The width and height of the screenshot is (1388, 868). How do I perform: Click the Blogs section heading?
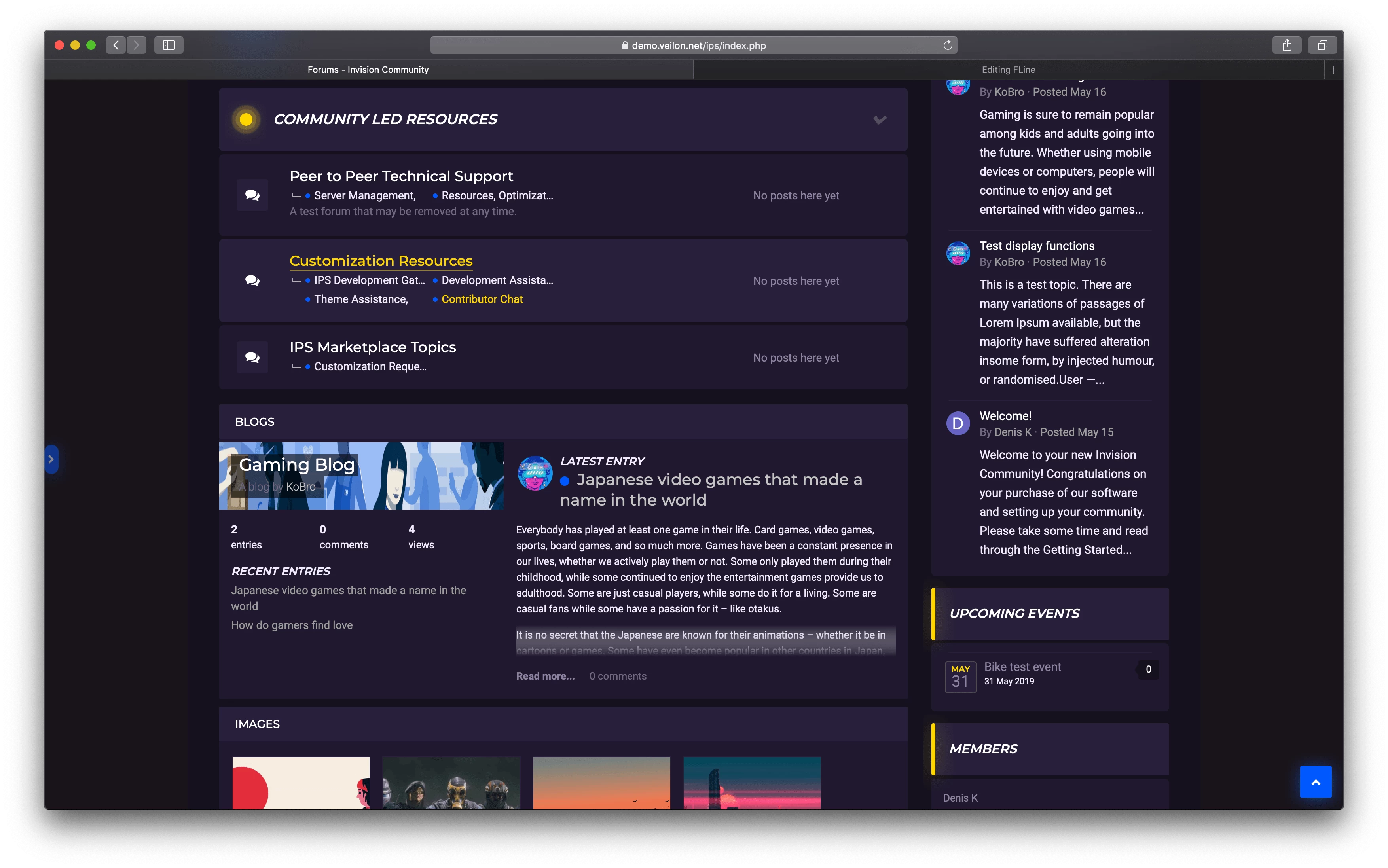[x=255, y=421]
